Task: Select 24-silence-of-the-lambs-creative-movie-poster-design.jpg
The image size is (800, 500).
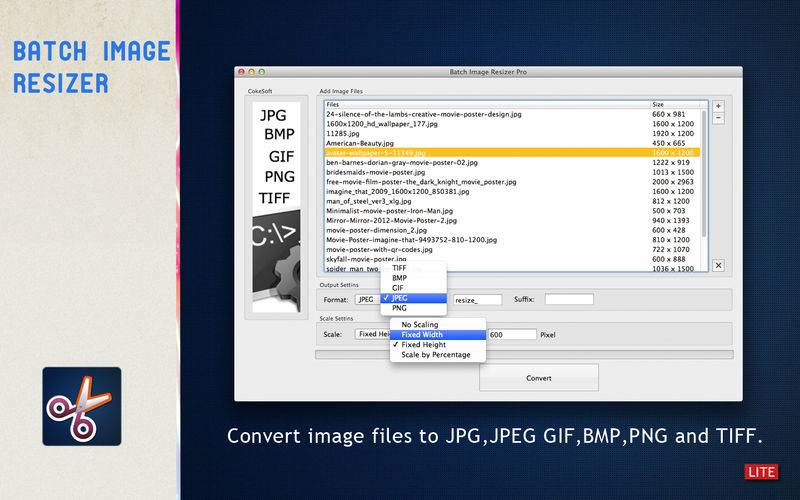Action: pos(512,114)
